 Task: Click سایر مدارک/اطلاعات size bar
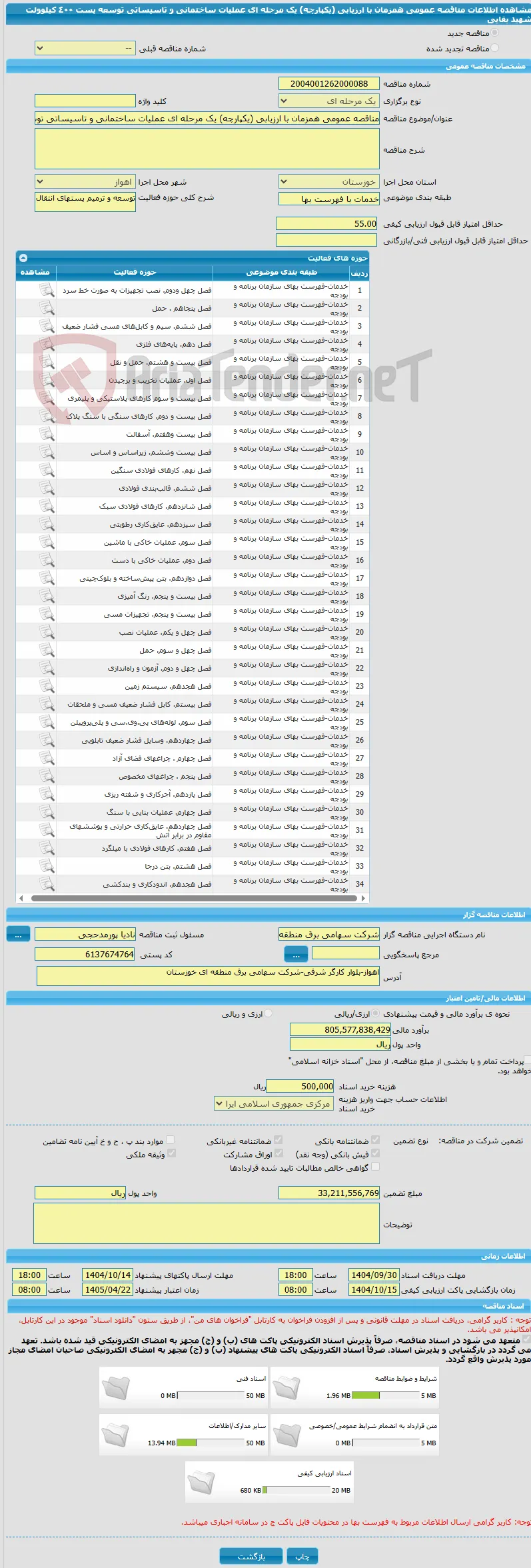click(211, 1443)
